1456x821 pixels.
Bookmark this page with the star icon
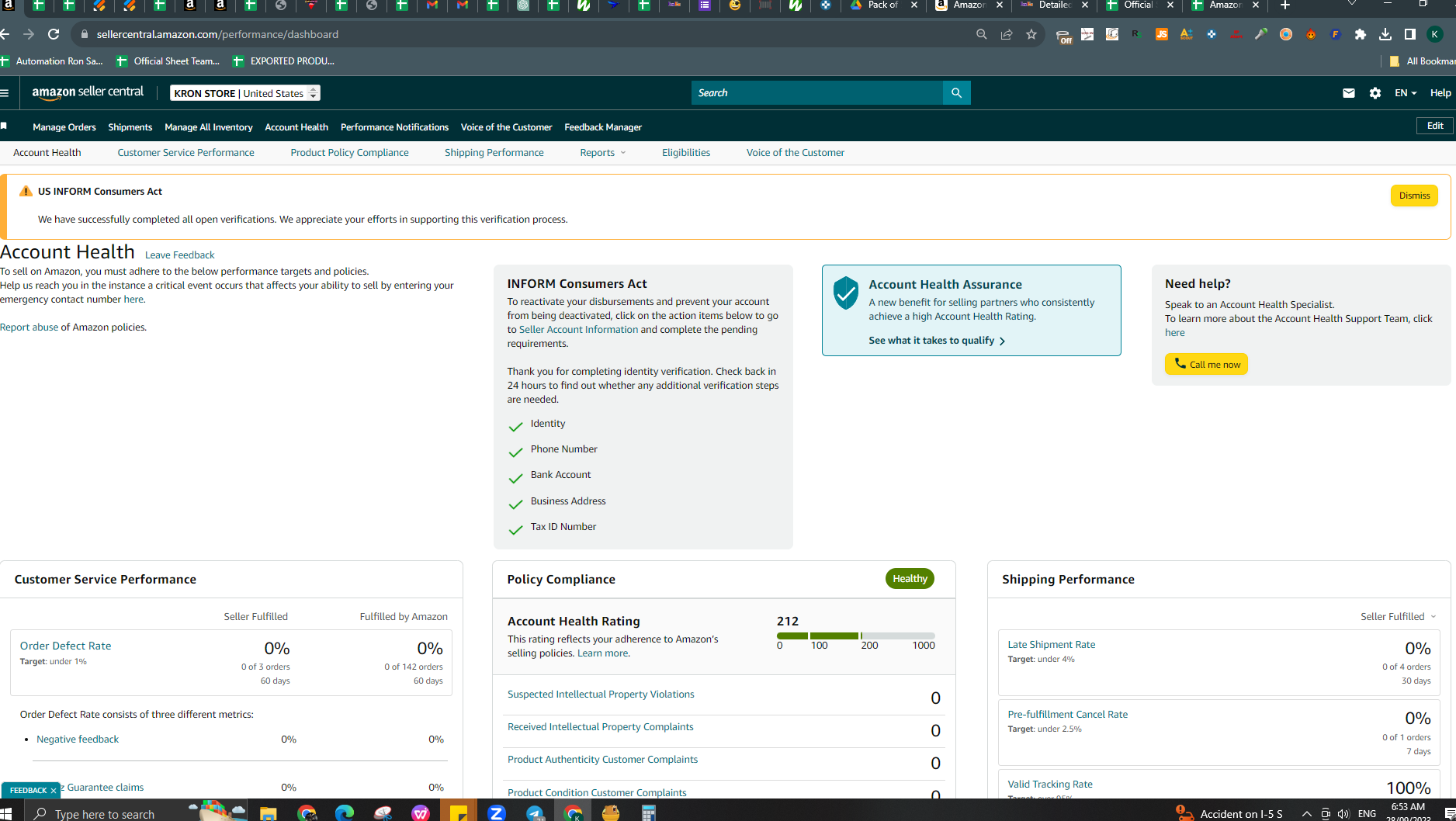tap(1031, 34)
